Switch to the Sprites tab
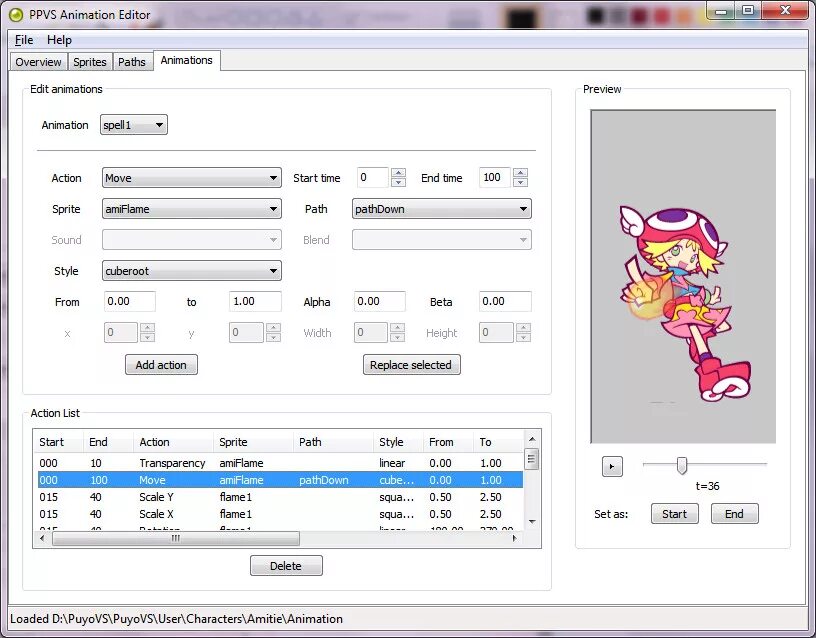The image size is (816, 638). click(90, 62)
